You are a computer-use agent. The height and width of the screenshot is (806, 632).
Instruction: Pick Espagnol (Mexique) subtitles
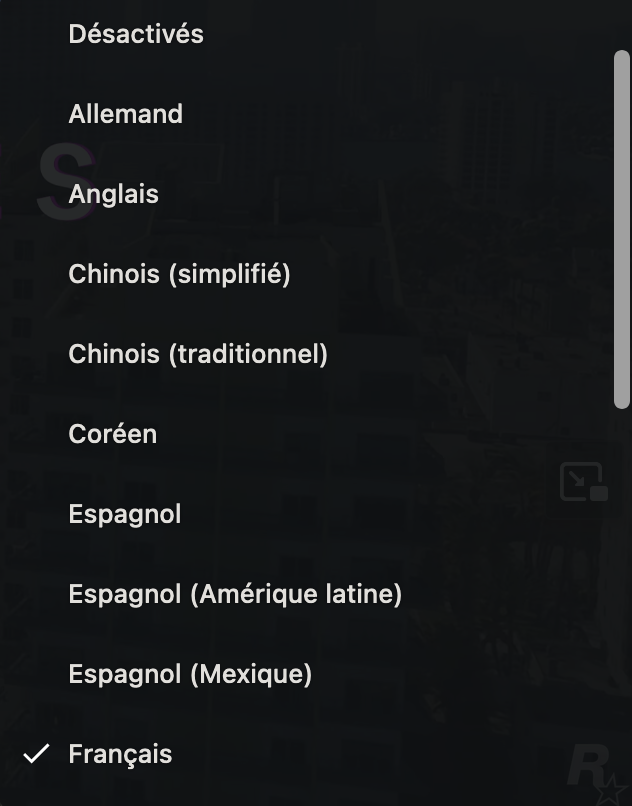coord(189,674)
